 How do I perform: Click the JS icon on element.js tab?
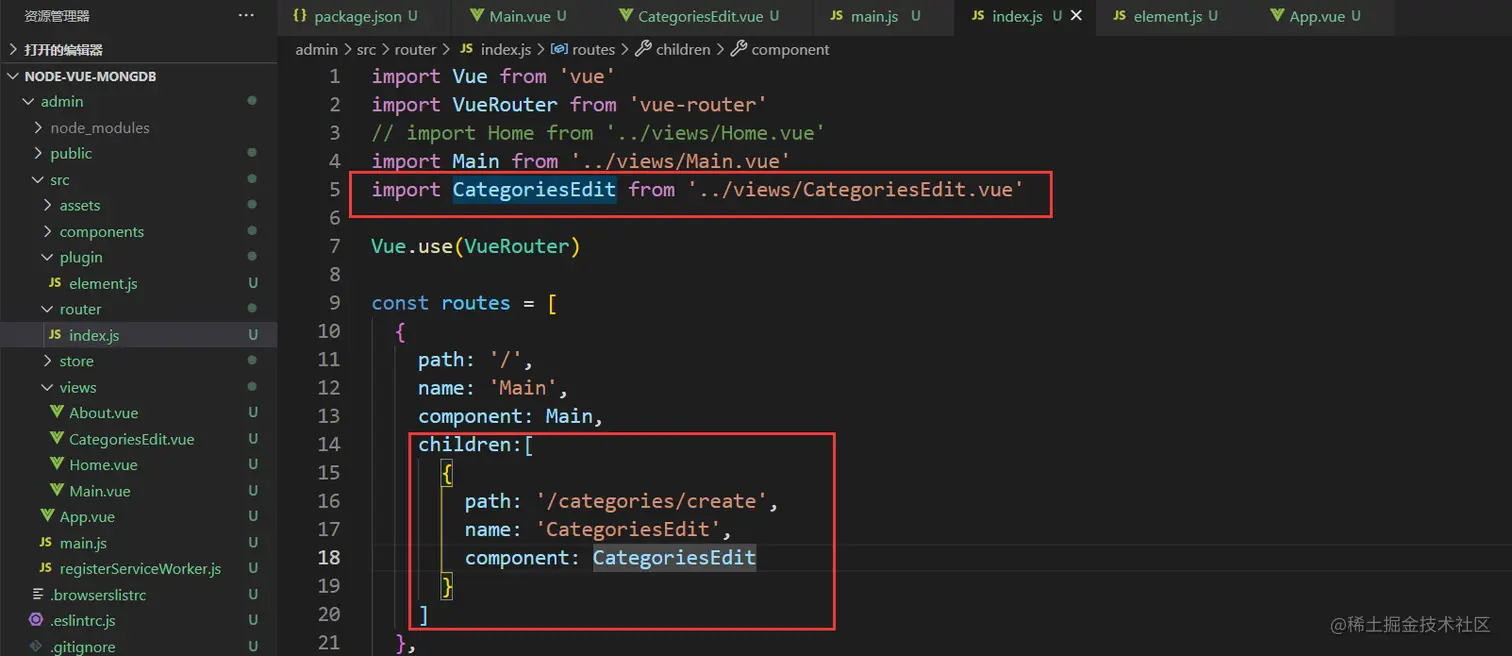(1119, 16)
